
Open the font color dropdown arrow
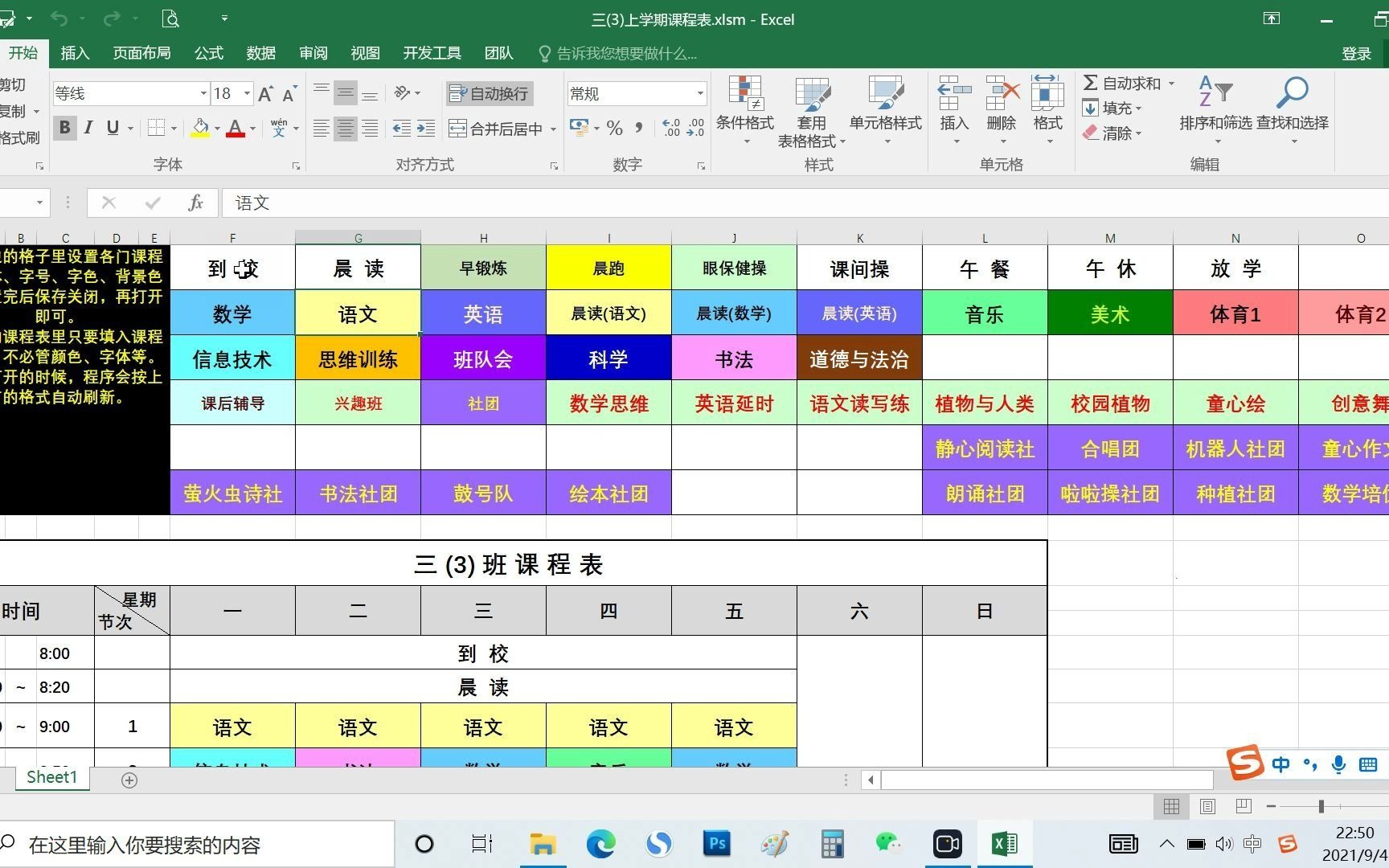click(252, 128)
